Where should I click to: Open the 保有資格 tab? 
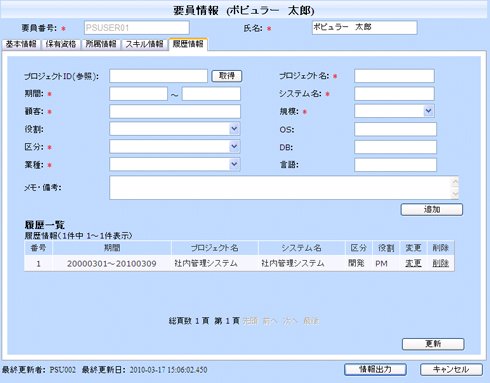(x=61, y=44)
